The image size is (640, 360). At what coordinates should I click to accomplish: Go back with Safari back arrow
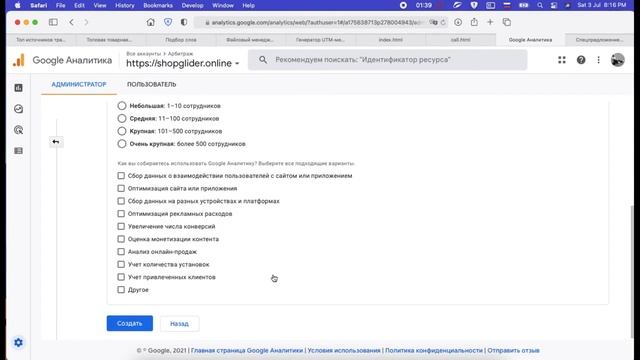pos(71,22)
